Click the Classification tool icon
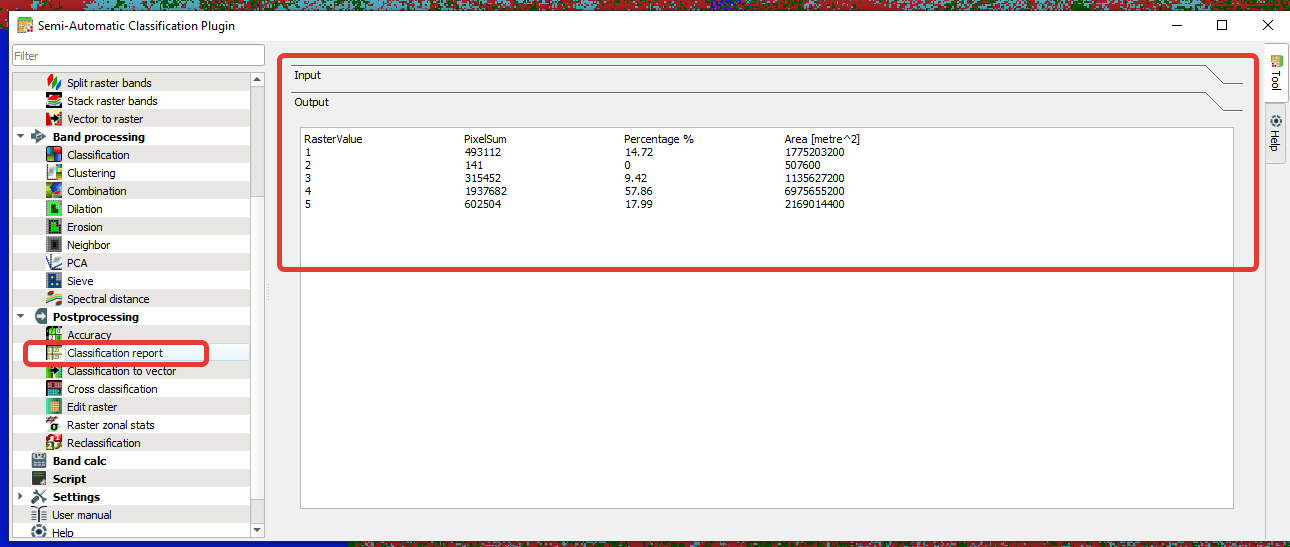The width and height of the screenshot is (1290, 547). [x=54, y=155]
